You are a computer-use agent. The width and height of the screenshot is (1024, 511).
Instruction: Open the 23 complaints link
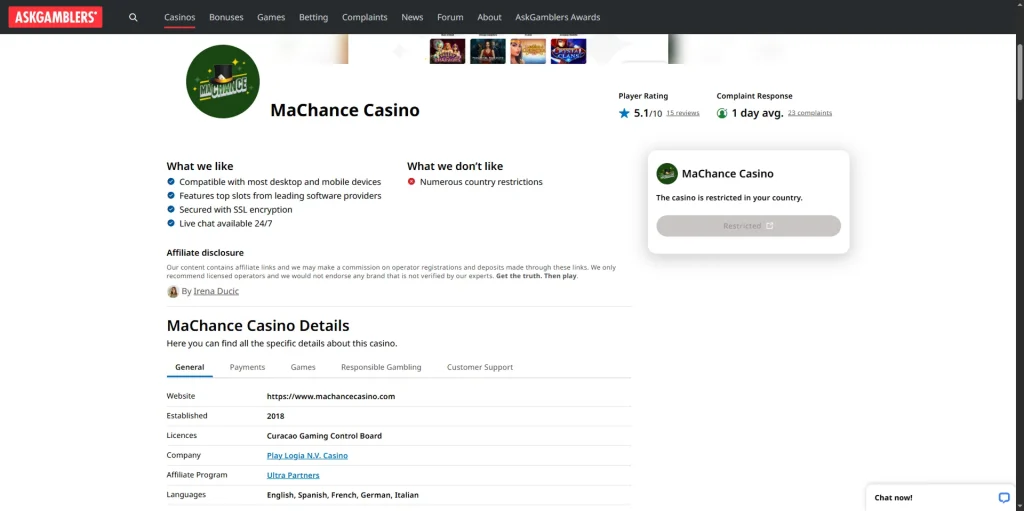[810, 113]
